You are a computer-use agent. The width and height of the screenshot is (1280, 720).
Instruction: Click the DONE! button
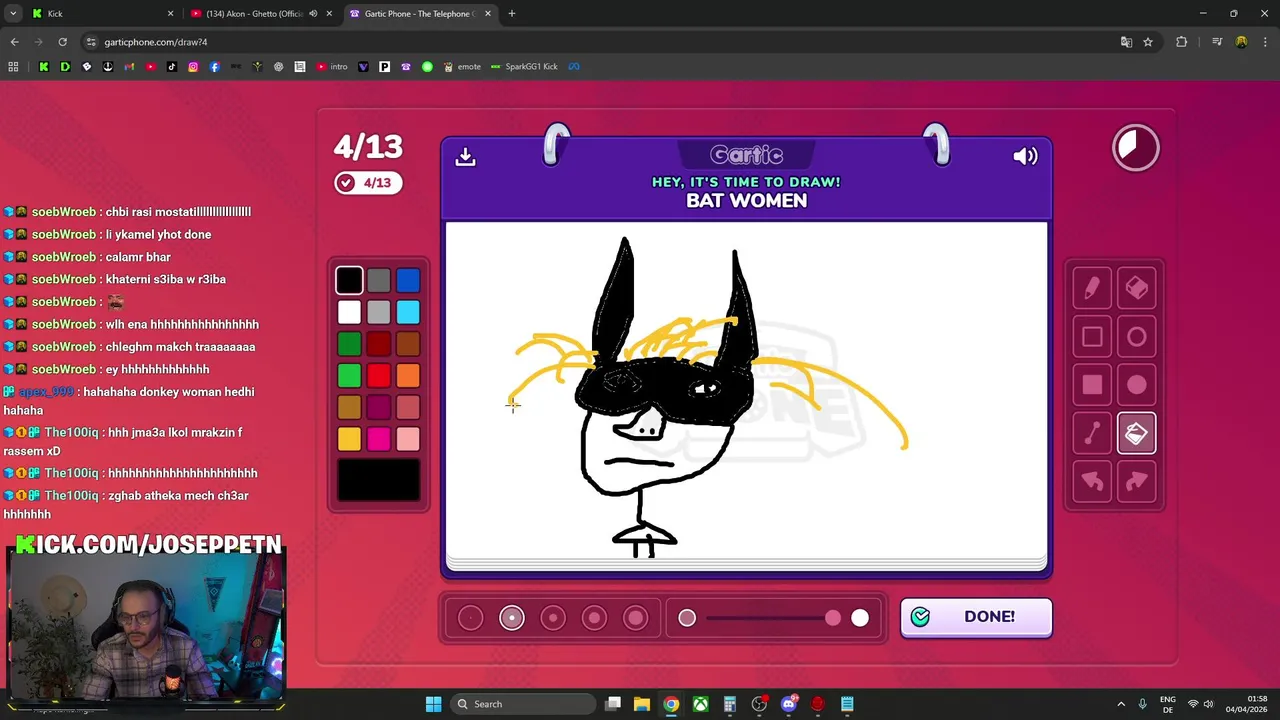pyautogui.click(x=976, y=617)
